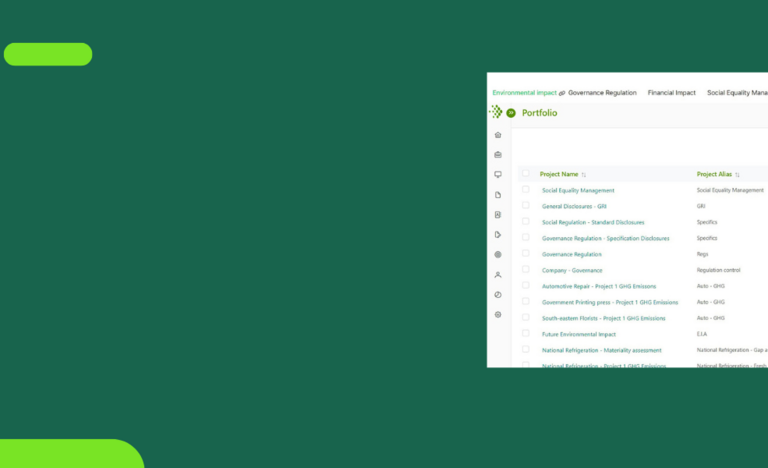This screenshot has height=468, width=768.
Task: Sort the table by Project Alias
Action: click(737, 175)
